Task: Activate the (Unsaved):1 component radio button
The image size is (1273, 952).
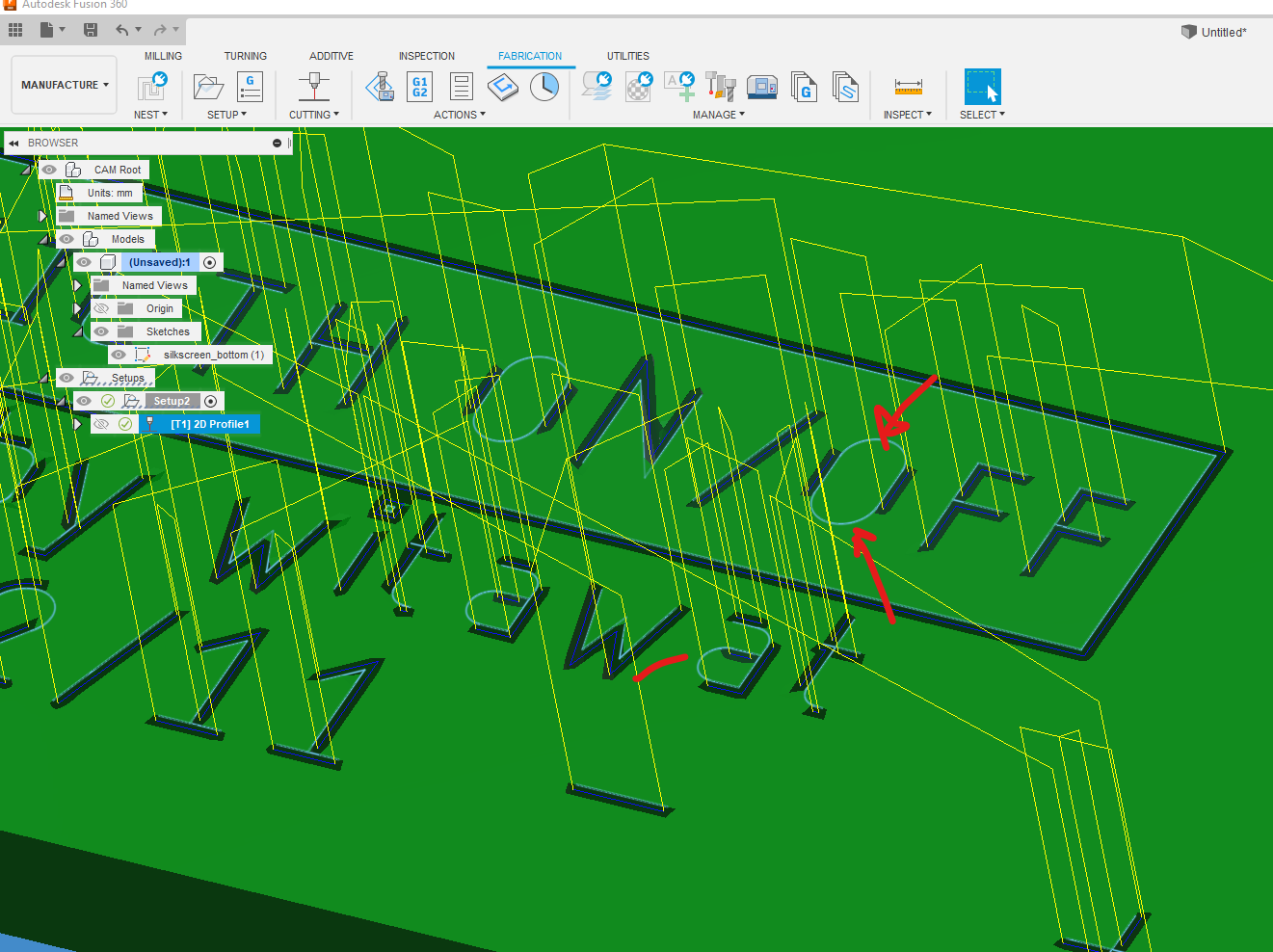Action: [x=210, y=262]
